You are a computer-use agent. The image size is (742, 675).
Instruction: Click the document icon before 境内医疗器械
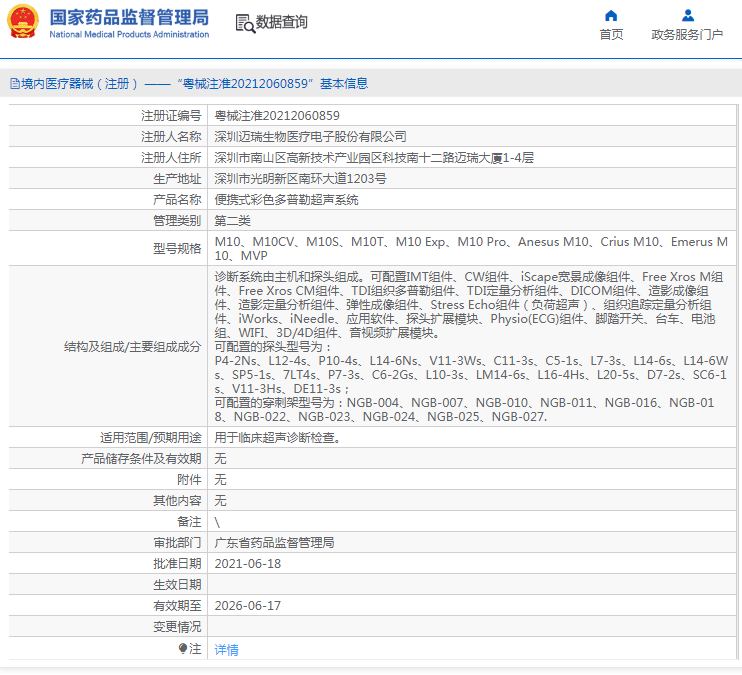click(x=15, y=84)
